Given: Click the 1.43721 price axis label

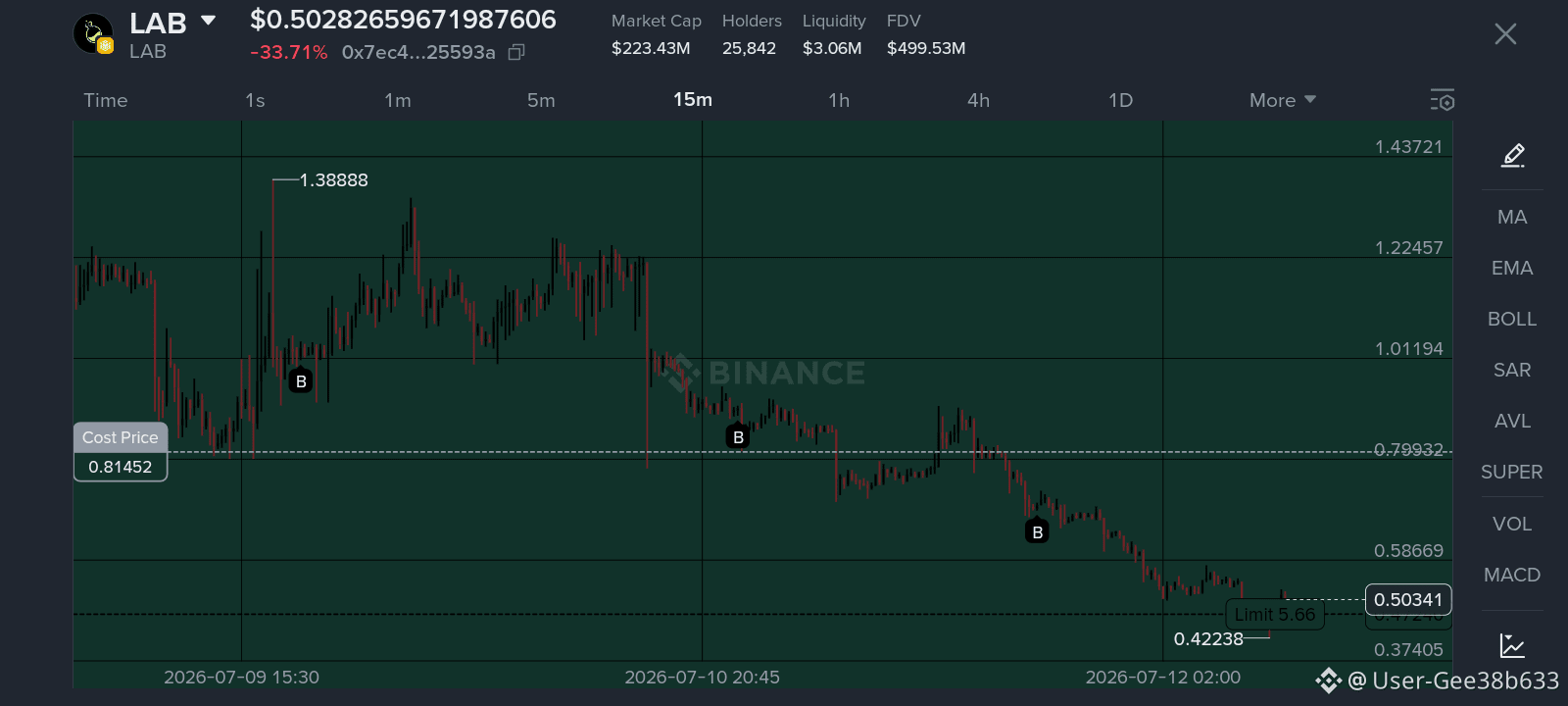Looking at the screenshot, I should click(1408, 147).
